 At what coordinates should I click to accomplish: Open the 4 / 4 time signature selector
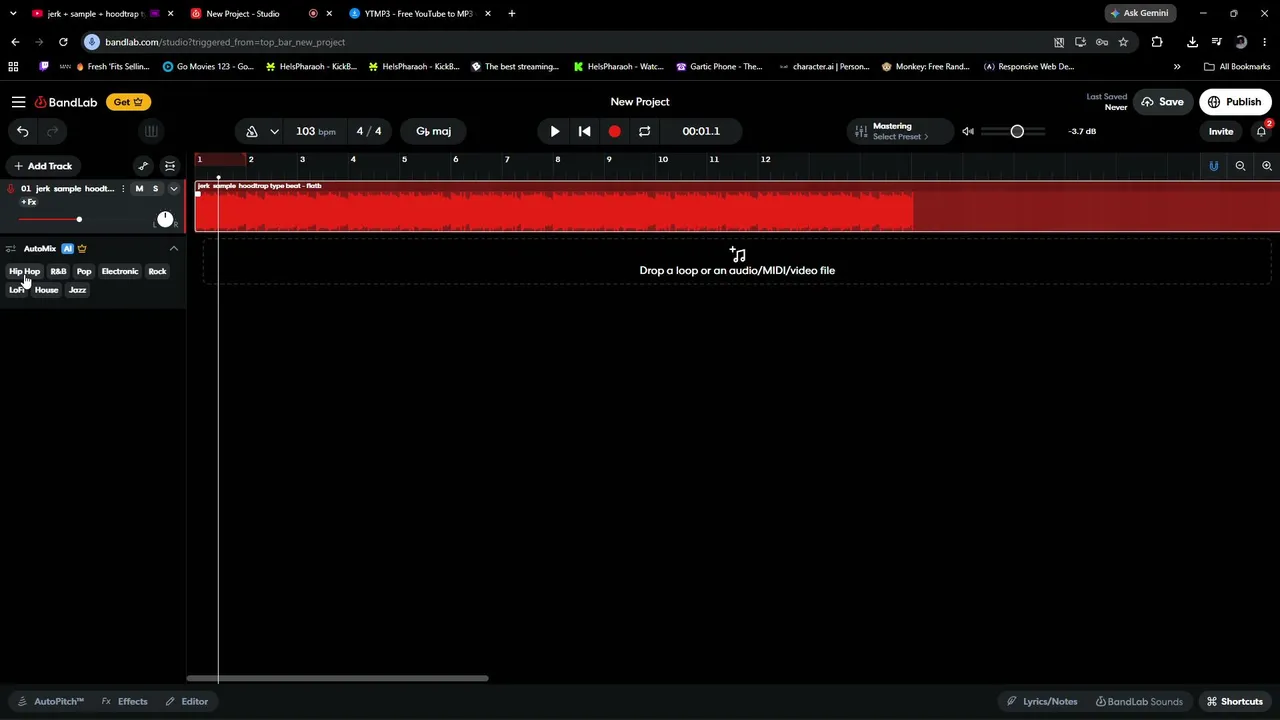(369, 131)
